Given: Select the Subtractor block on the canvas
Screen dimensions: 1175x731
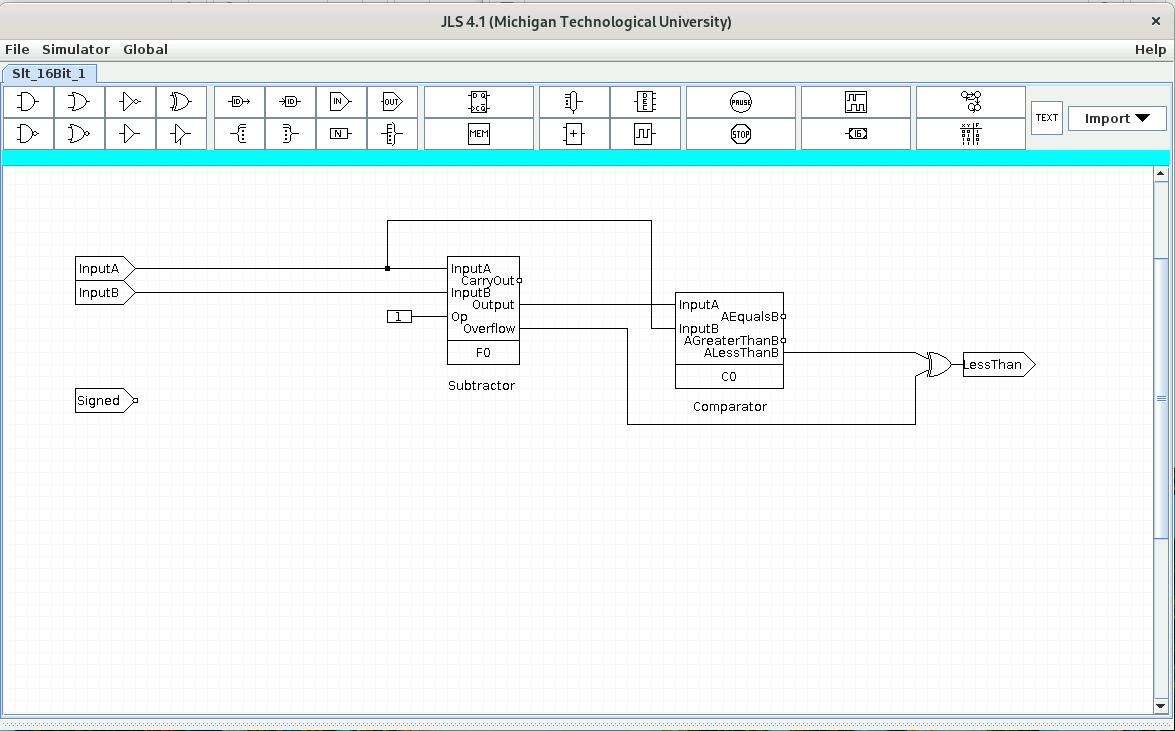Looking at the screenshot, I should tap(483, 310).
